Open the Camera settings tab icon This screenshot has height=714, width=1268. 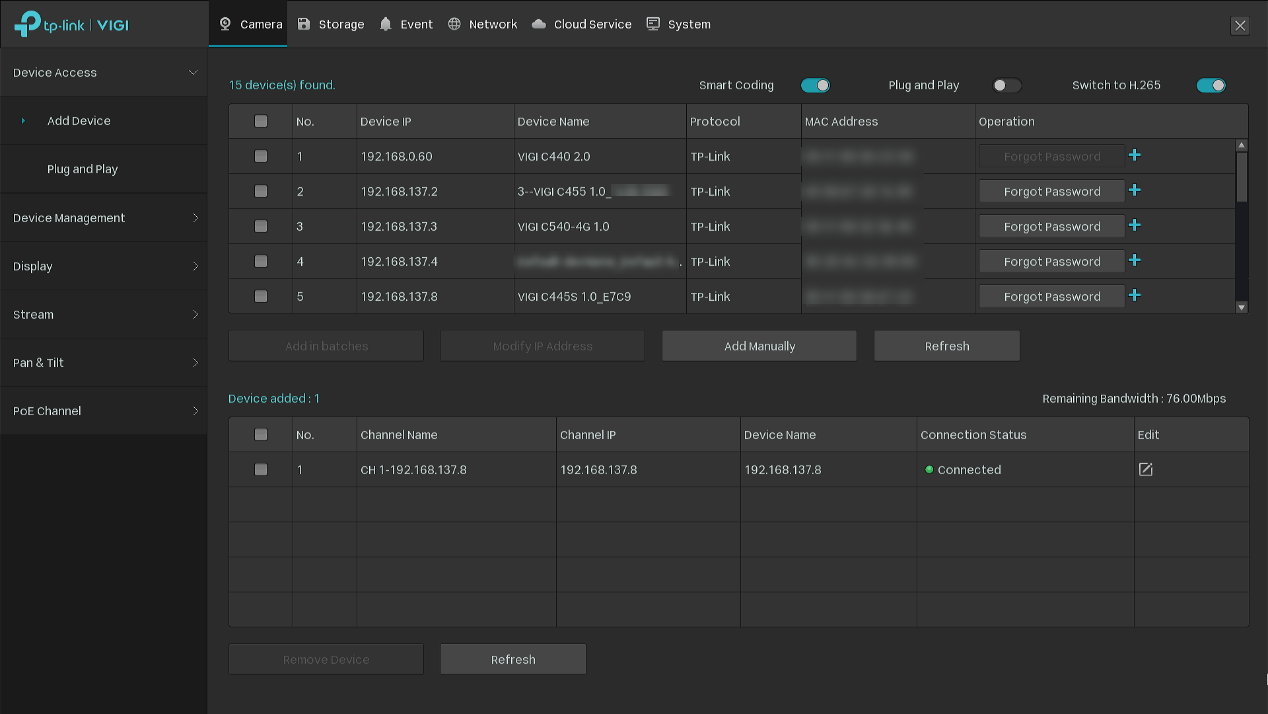[224, 24]
